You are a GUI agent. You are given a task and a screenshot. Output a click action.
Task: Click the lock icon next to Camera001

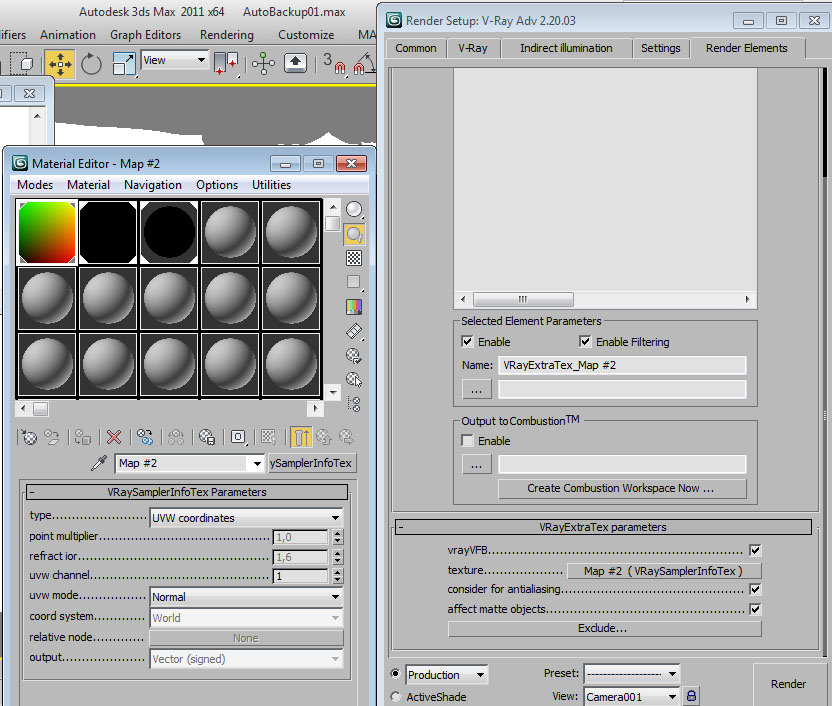point(691,695)
